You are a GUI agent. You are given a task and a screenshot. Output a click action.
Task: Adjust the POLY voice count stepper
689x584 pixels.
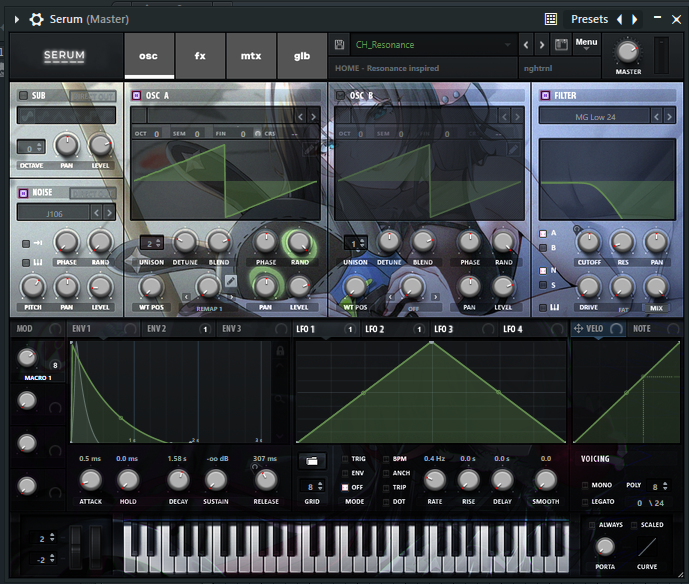coord(659,486)
